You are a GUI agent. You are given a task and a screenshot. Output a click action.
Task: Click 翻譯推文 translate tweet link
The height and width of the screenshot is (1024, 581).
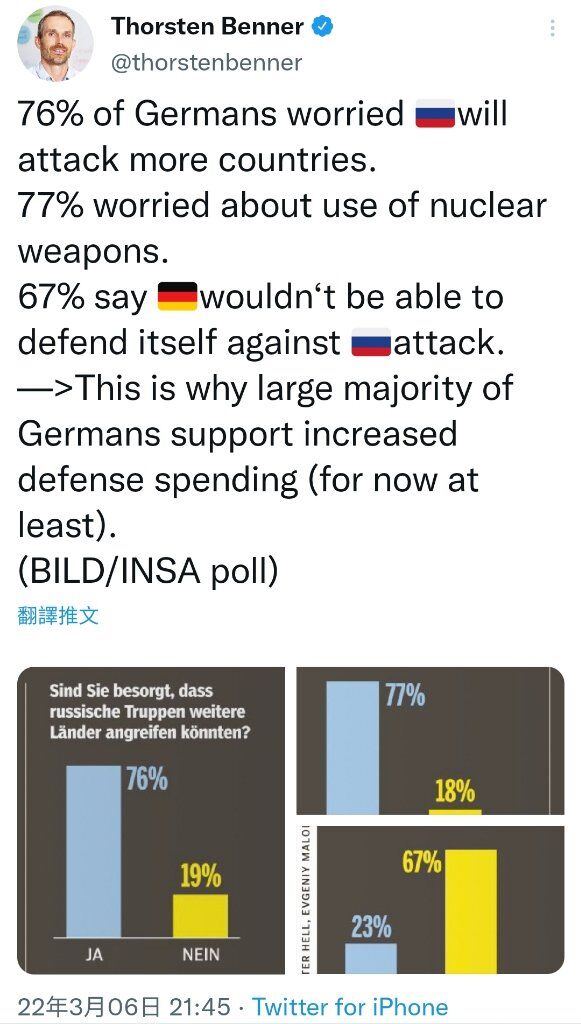pos(58,615)
